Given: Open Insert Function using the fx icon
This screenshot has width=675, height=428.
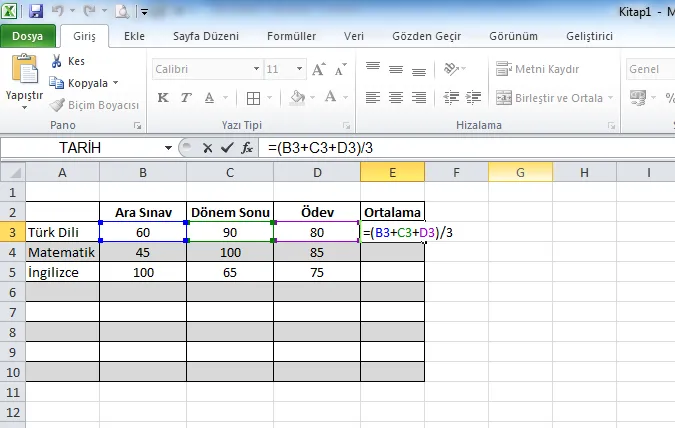Looking at the screenshot, I should click(x=246, y=147).
